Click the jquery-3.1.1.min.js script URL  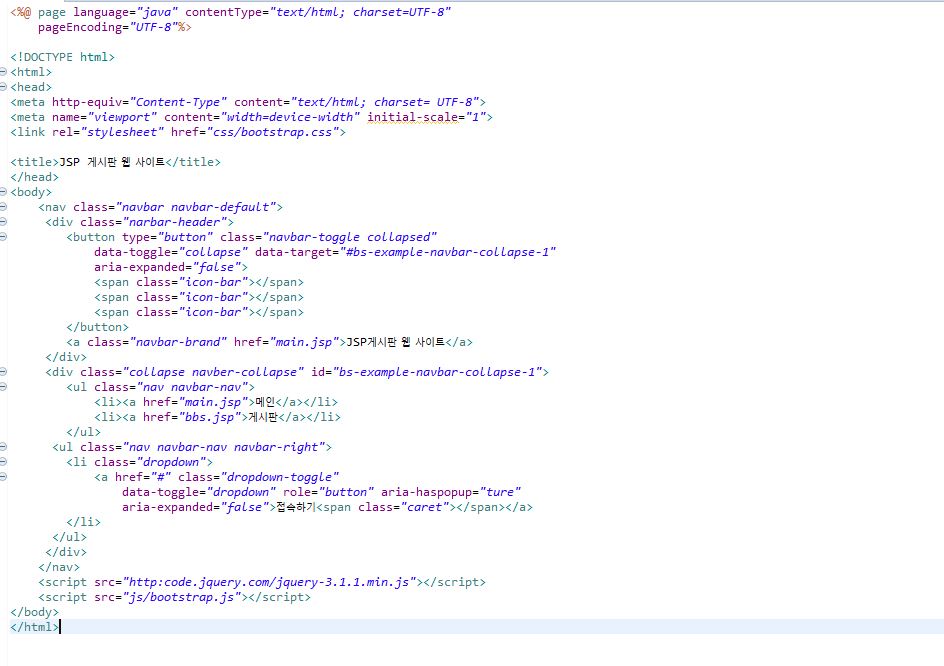(270, 582)
